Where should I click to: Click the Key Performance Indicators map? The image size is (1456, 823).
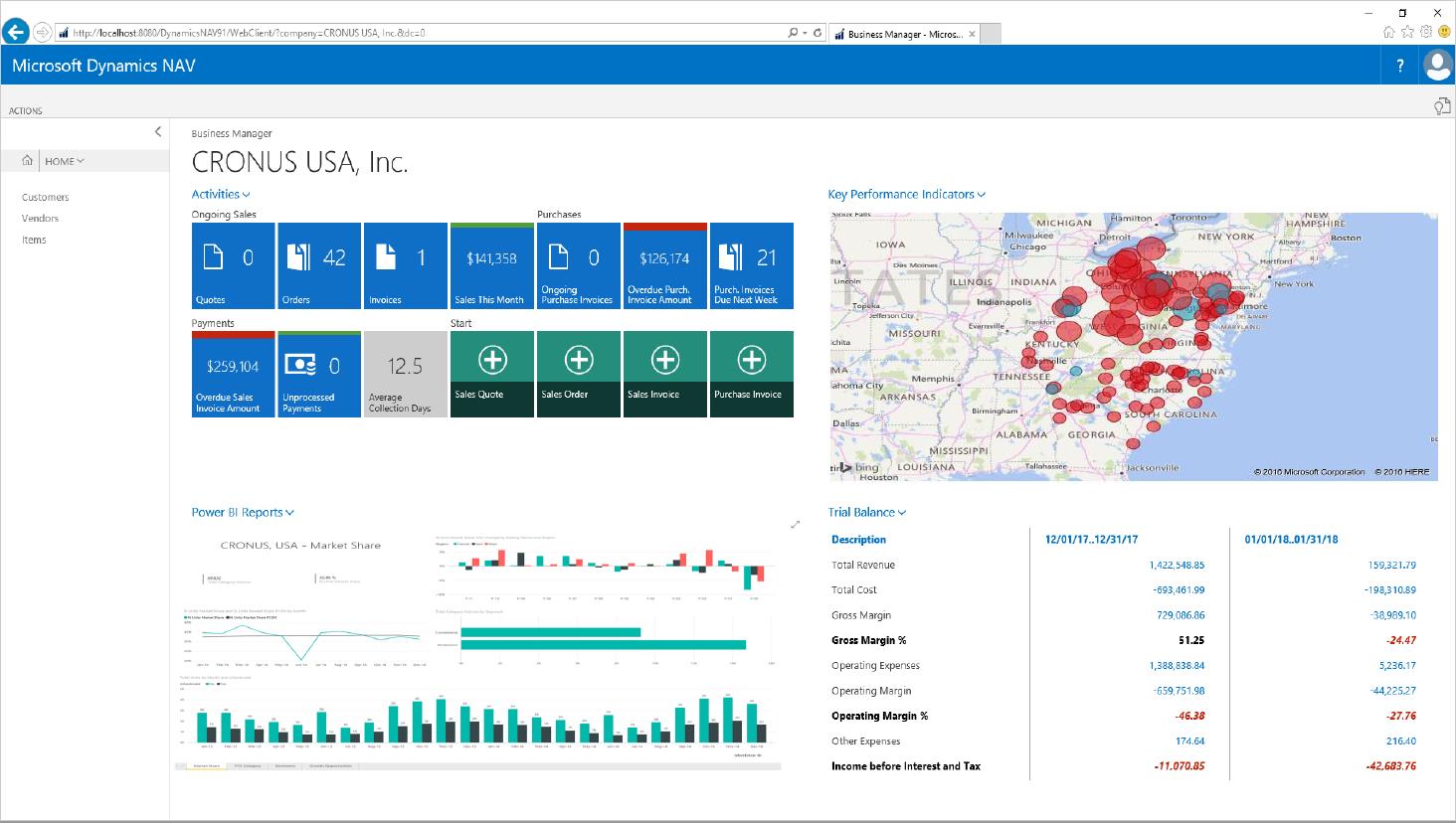point(1134,347)
